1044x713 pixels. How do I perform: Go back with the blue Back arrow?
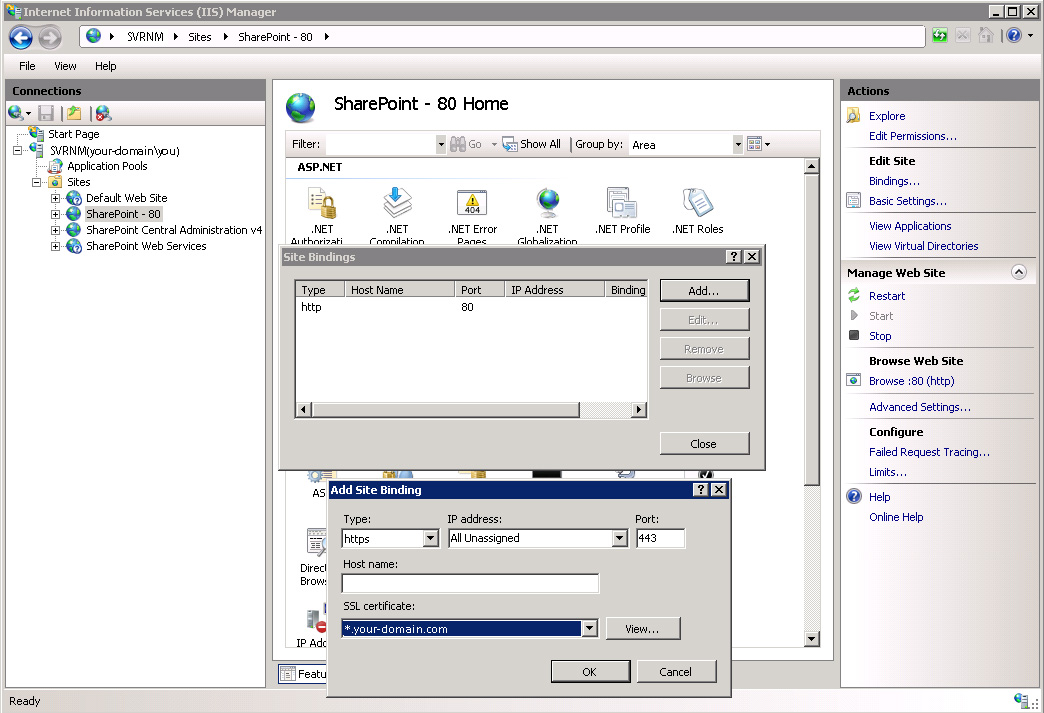(21, 37)
